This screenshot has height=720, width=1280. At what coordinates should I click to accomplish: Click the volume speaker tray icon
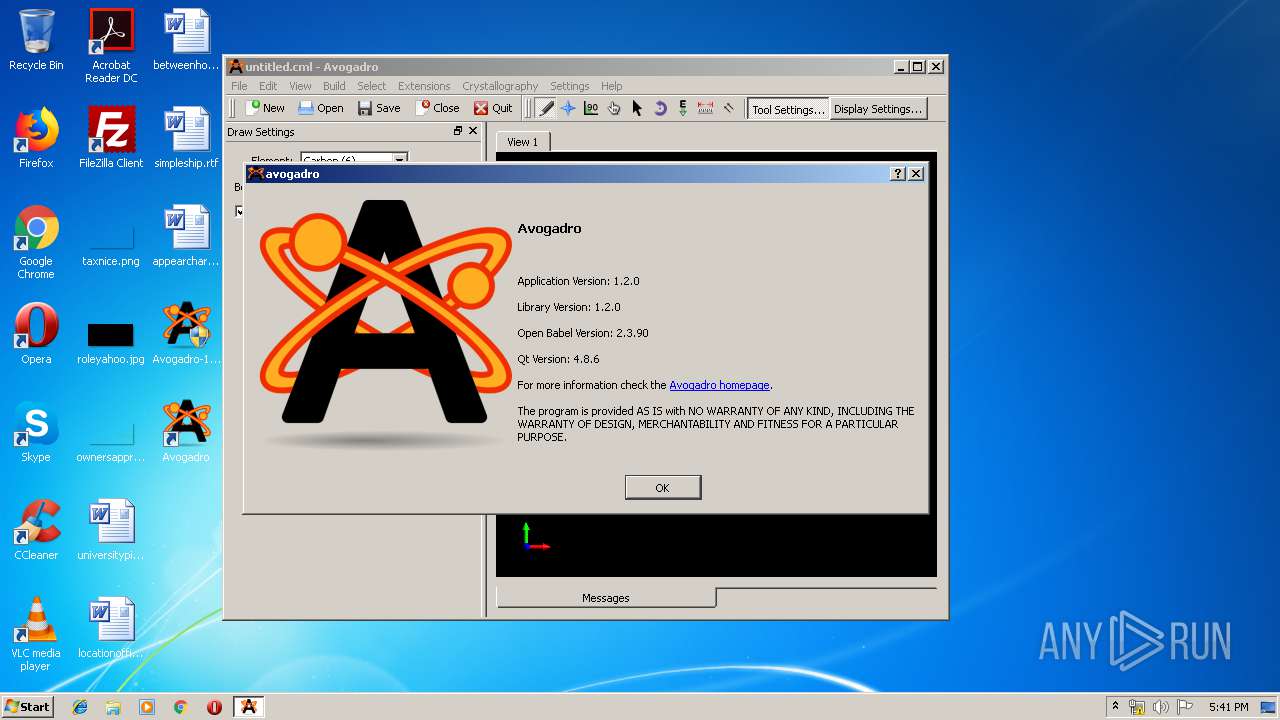click(1161, 707)
